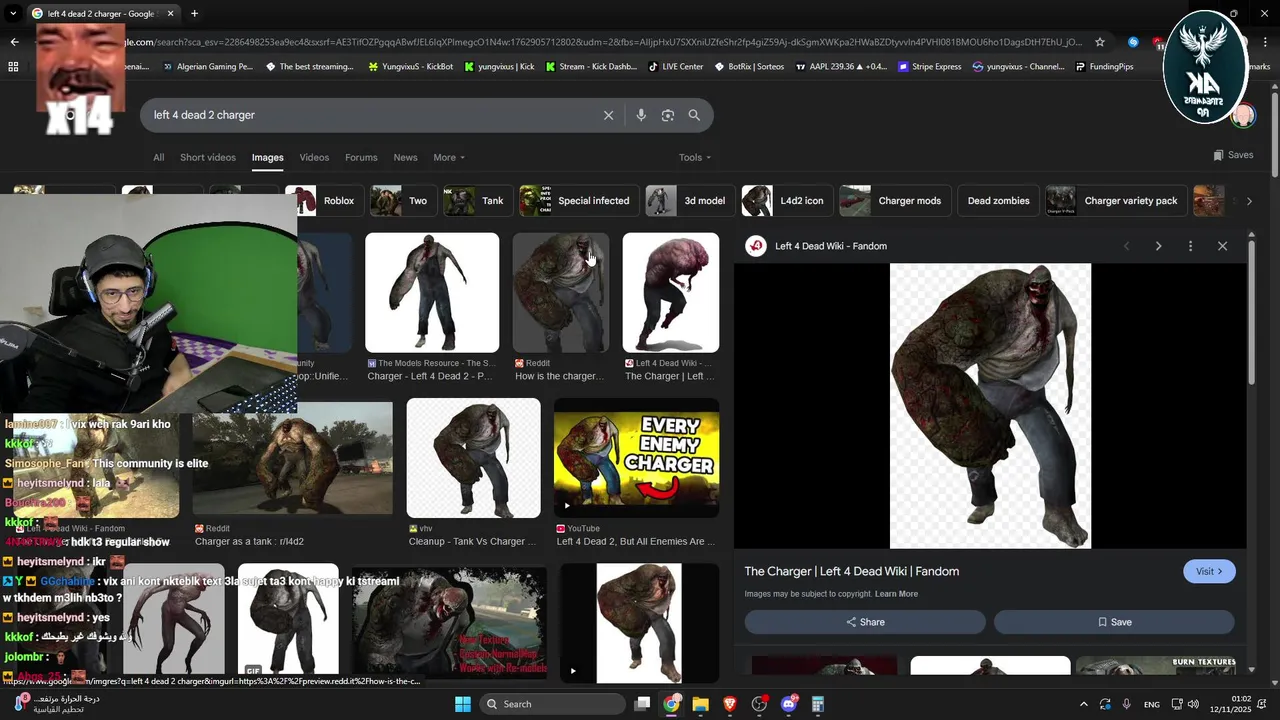Open OBS Studio from the taskbar
The width and height of the screenshot is (1280, 720).
tap(759, 704)
